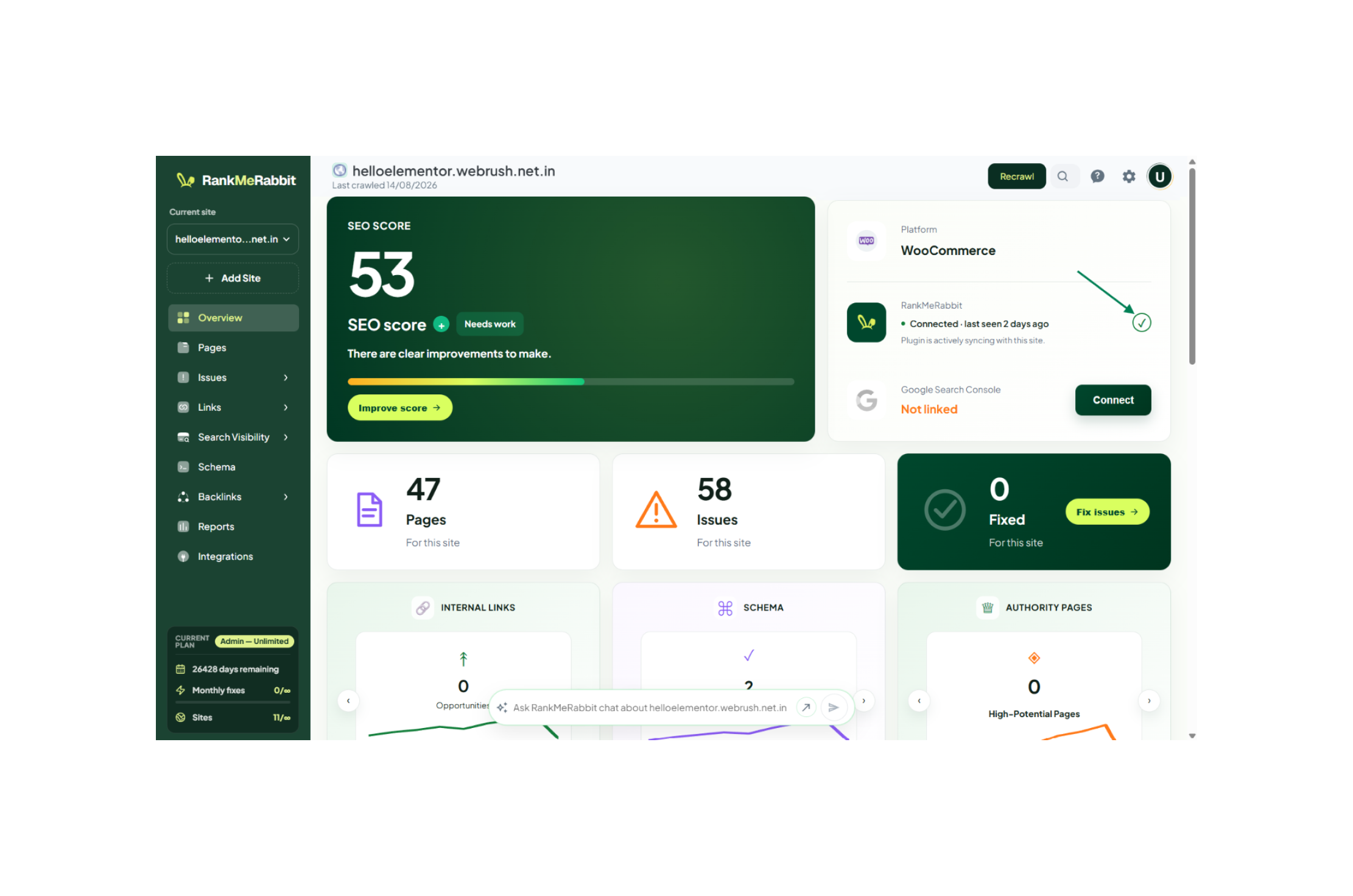The image size is (1353, 896).
Task: Go to previous Internal Links slide arrow
Action: pos(348,701)
